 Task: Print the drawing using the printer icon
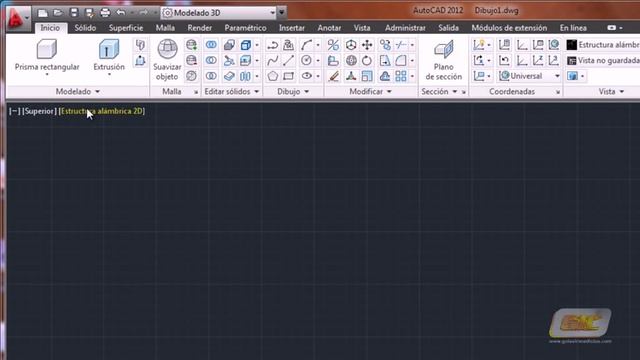coord(105,13)
